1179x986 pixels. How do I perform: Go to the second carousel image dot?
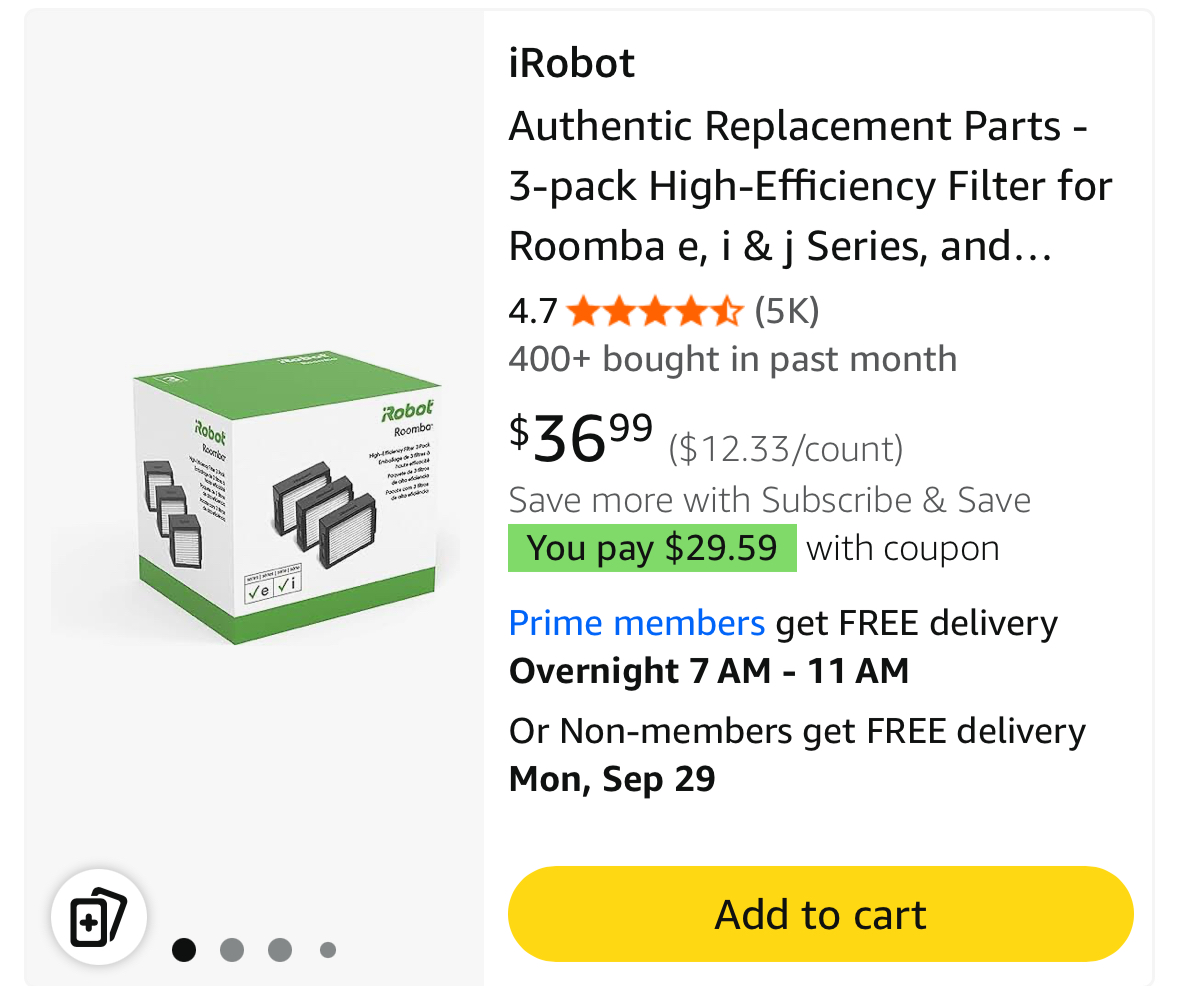tap(232, 949)
